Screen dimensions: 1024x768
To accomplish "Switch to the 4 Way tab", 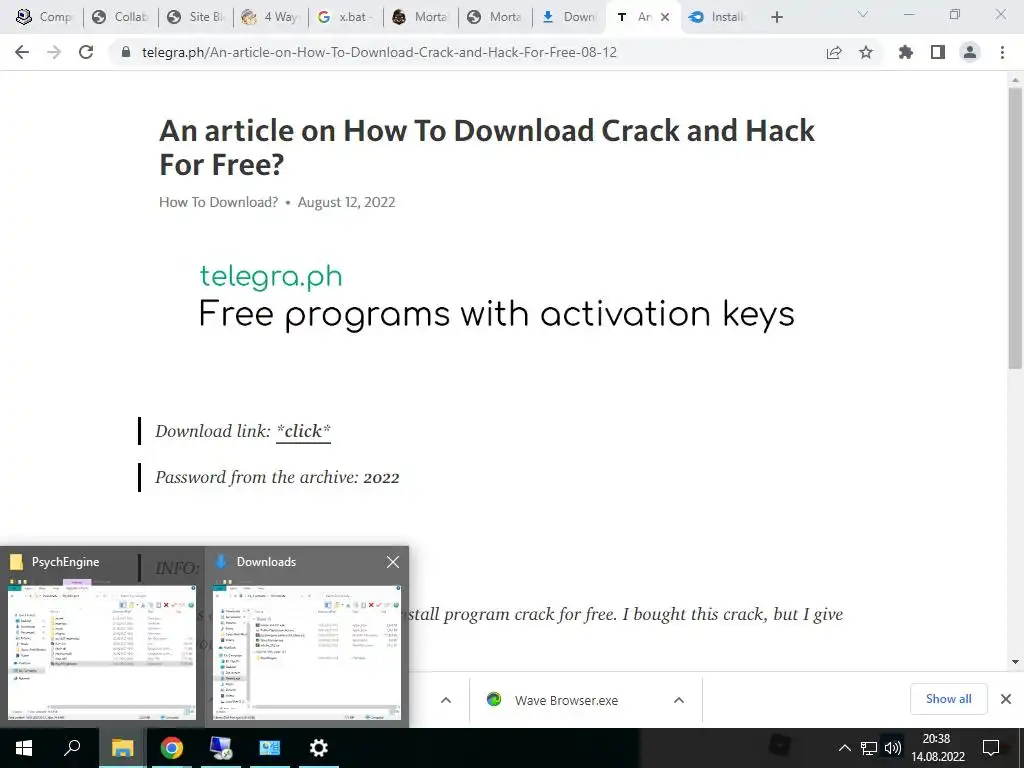I will click(270, 17).
